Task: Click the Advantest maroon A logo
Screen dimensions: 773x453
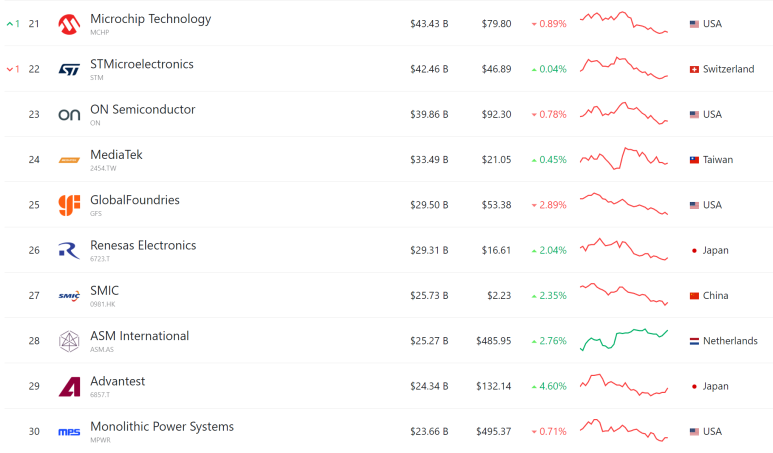Action: [69, 386]
